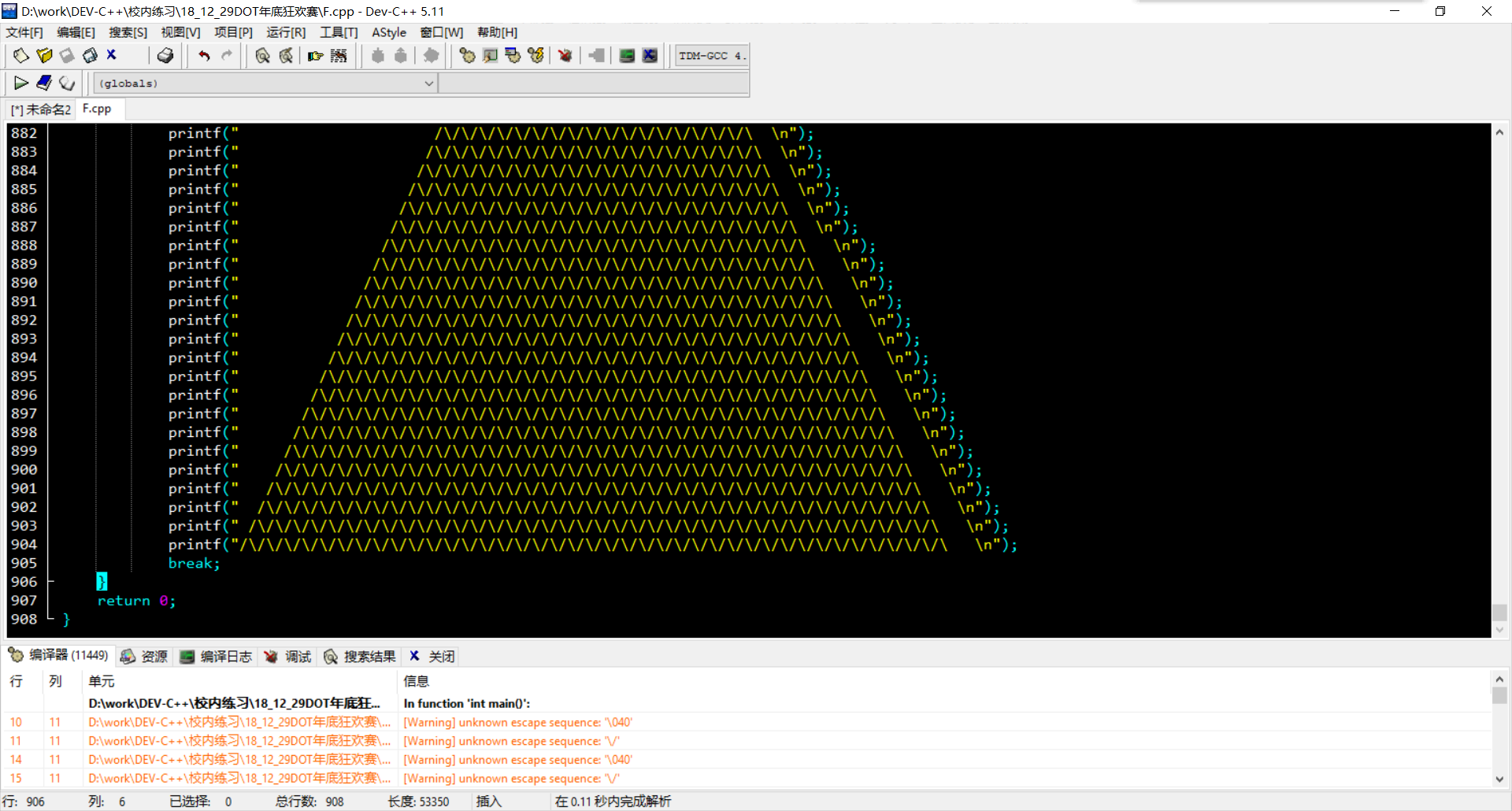Click the Compile and Run icon
1512x811 pixels.
(513, 56)
